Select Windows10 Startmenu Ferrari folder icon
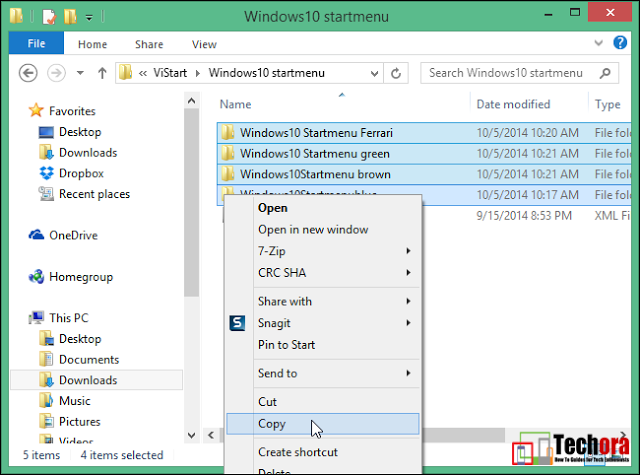Viewport: 640px width, 475px height. [227, 133]
